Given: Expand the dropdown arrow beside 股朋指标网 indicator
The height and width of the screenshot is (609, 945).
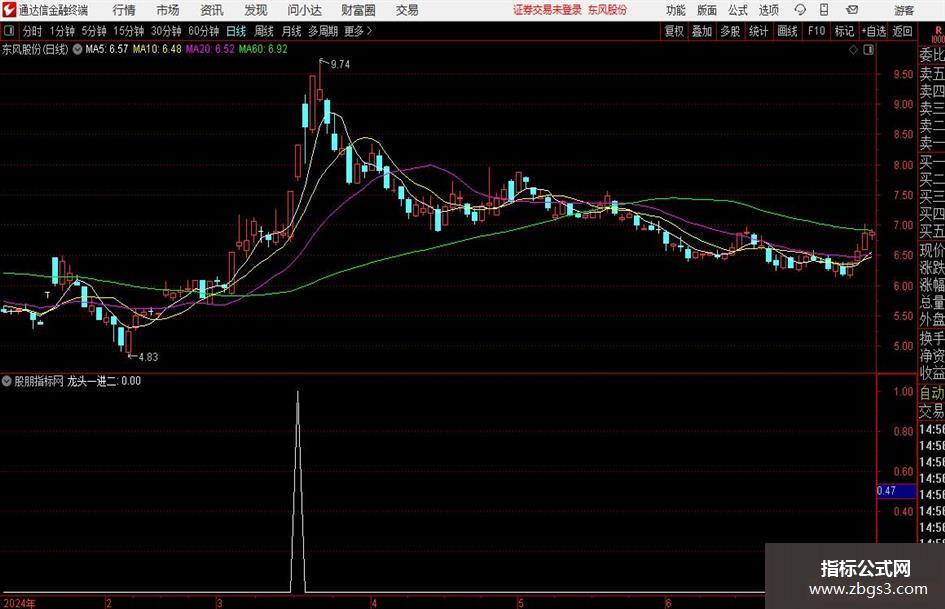Looking at the screenshot, I should click(7, 381).
